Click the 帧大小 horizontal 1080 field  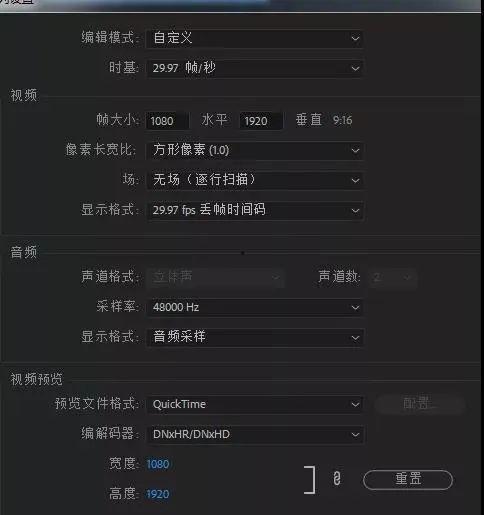click(168, 121)
